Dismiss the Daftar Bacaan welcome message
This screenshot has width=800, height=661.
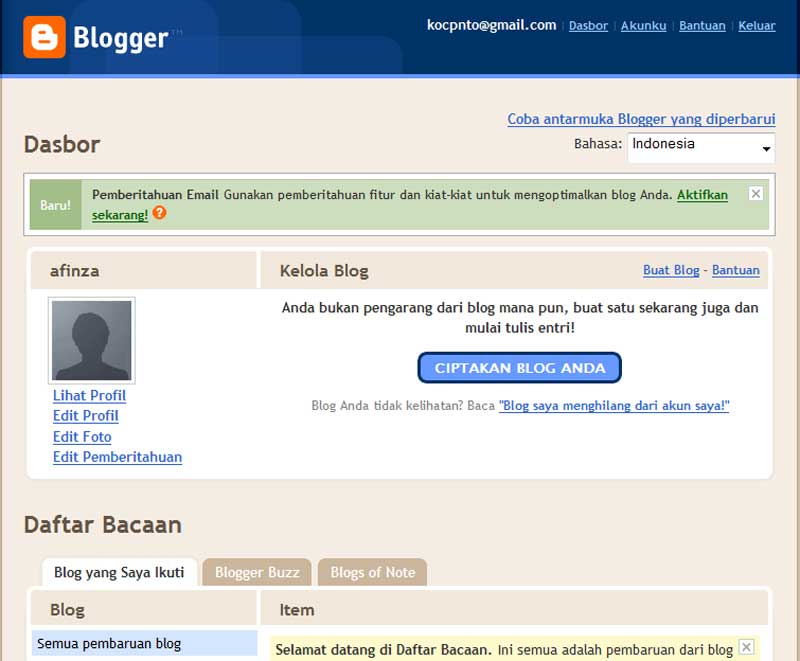point(746,647)
